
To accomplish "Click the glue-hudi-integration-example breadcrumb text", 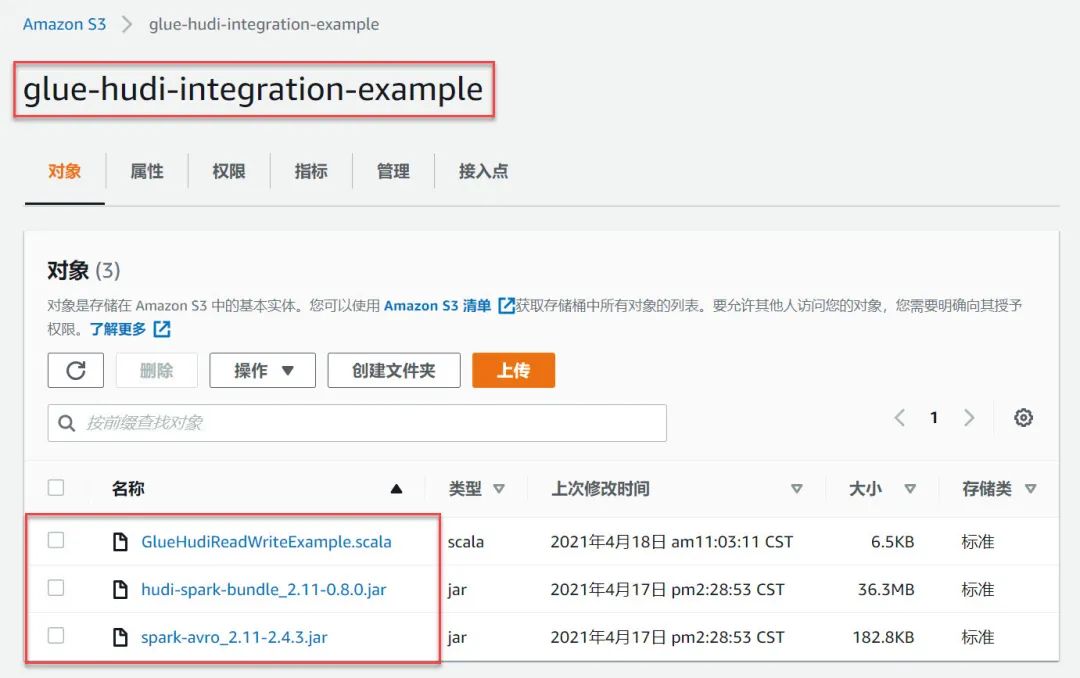I will coord(264,25).
